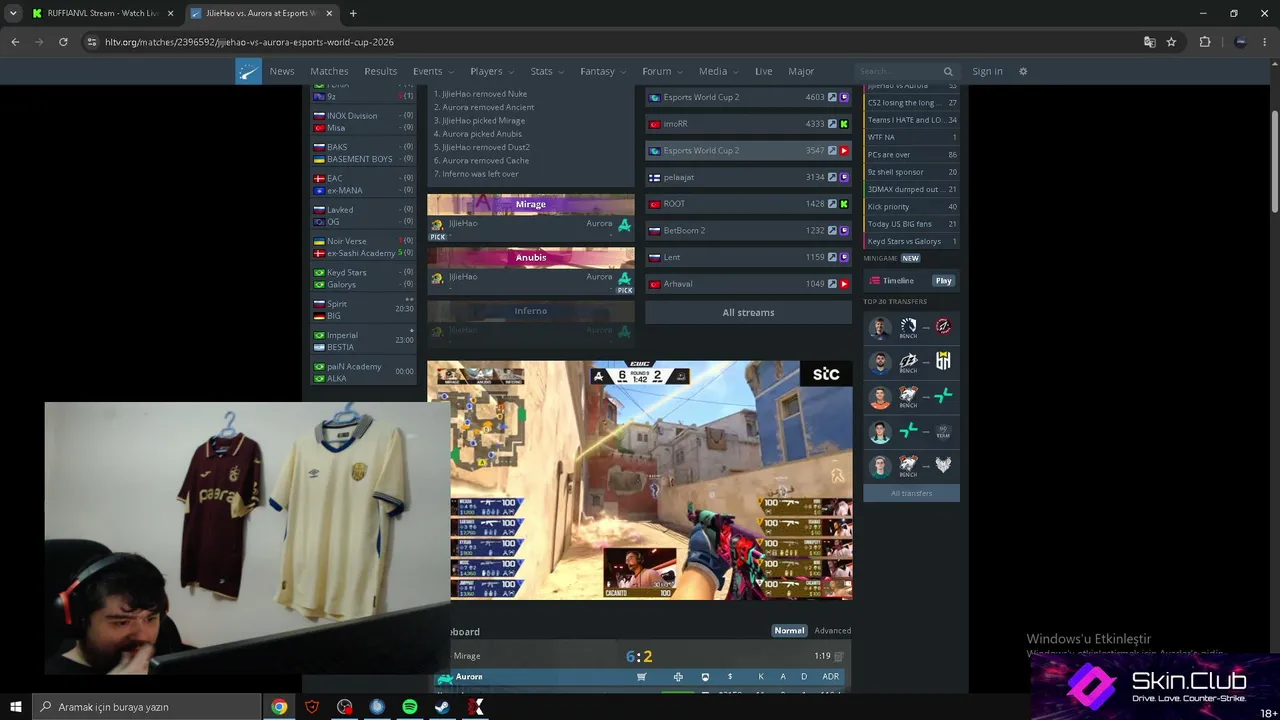
Task: Open Spotify from the taskbar
Action: (x=410, y=707)
